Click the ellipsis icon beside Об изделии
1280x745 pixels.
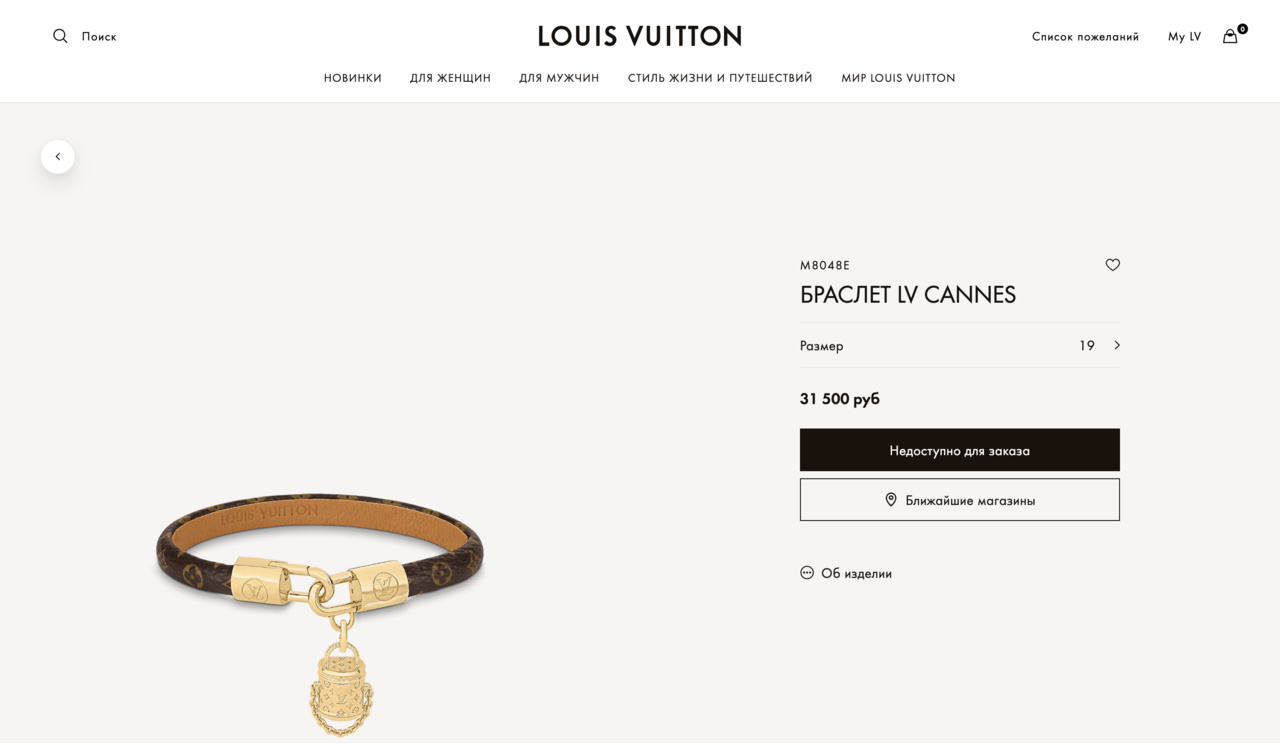[807, 573]
